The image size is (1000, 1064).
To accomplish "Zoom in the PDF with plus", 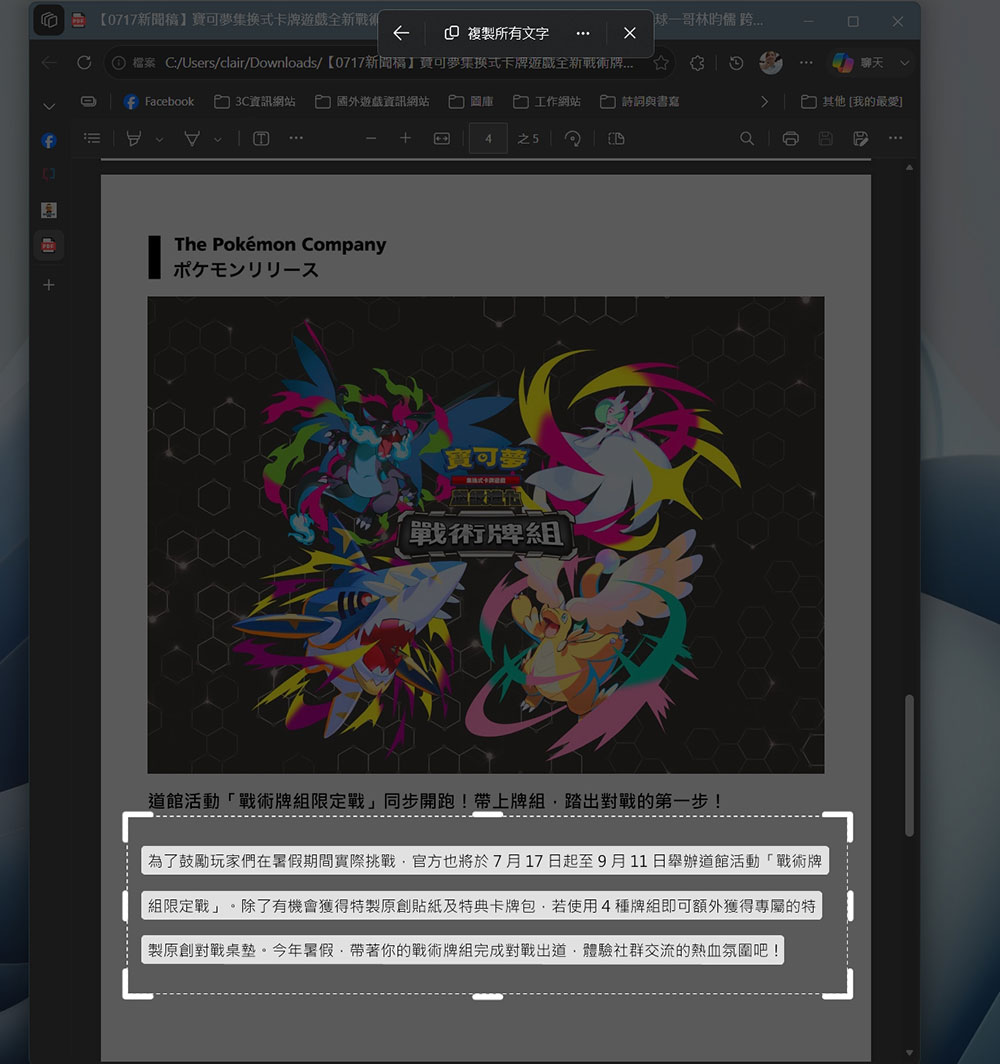I will point(406,138).
